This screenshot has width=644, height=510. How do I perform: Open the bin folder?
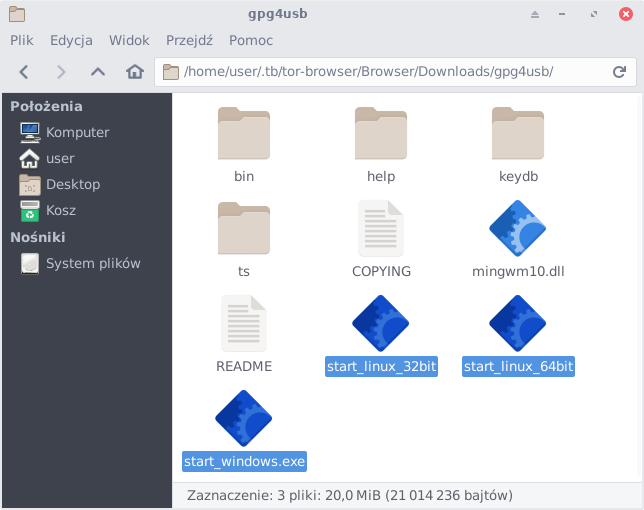coord(244,134)
